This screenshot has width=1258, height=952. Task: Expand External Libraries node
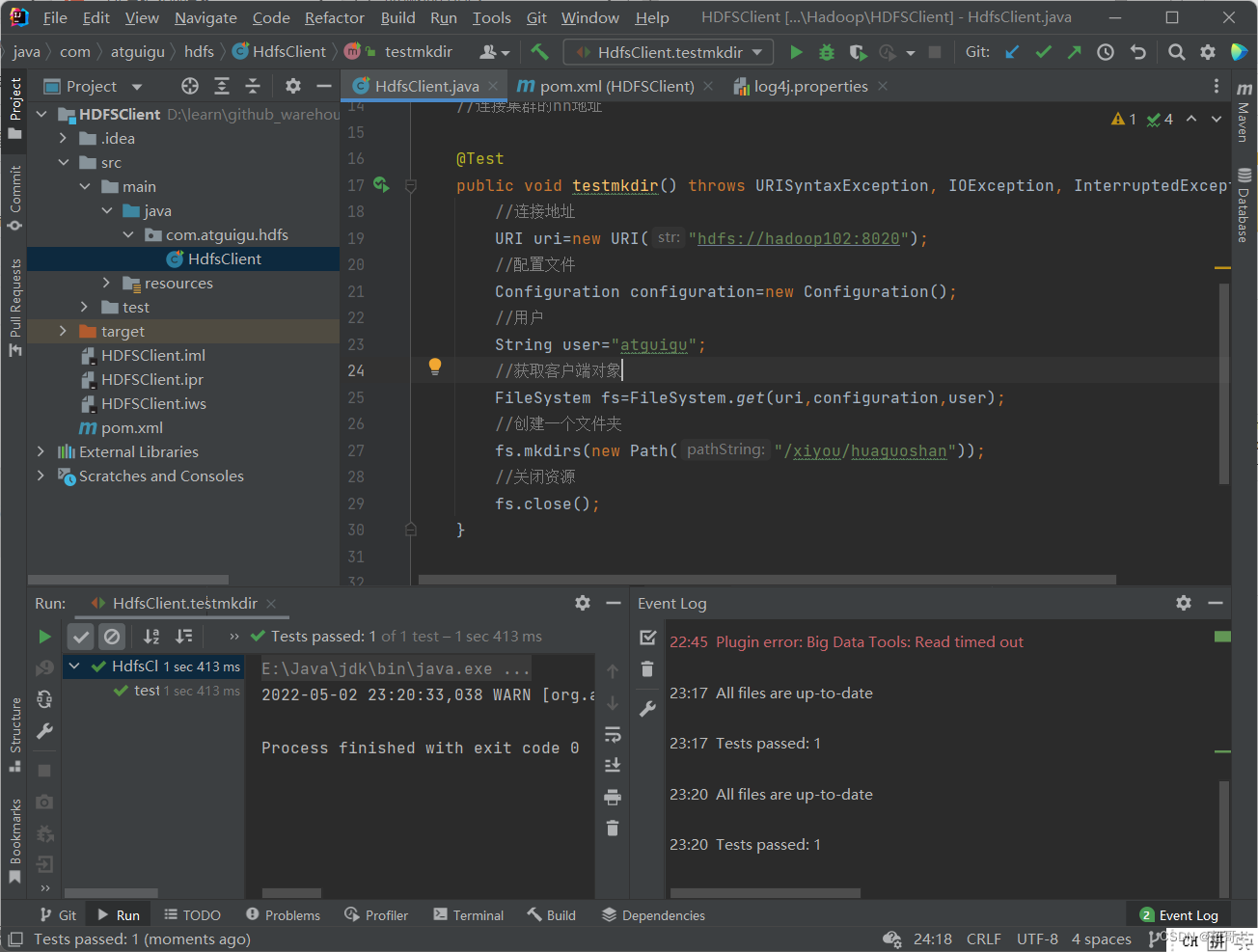pyautogui.click(x=41, y=451)
